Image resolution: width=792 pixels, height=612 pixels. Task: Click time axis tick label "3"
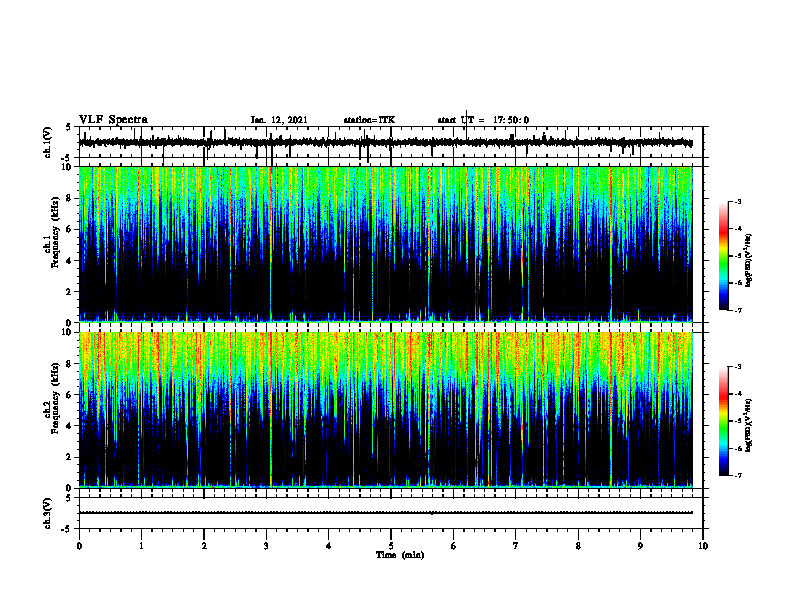click(266, 546)
